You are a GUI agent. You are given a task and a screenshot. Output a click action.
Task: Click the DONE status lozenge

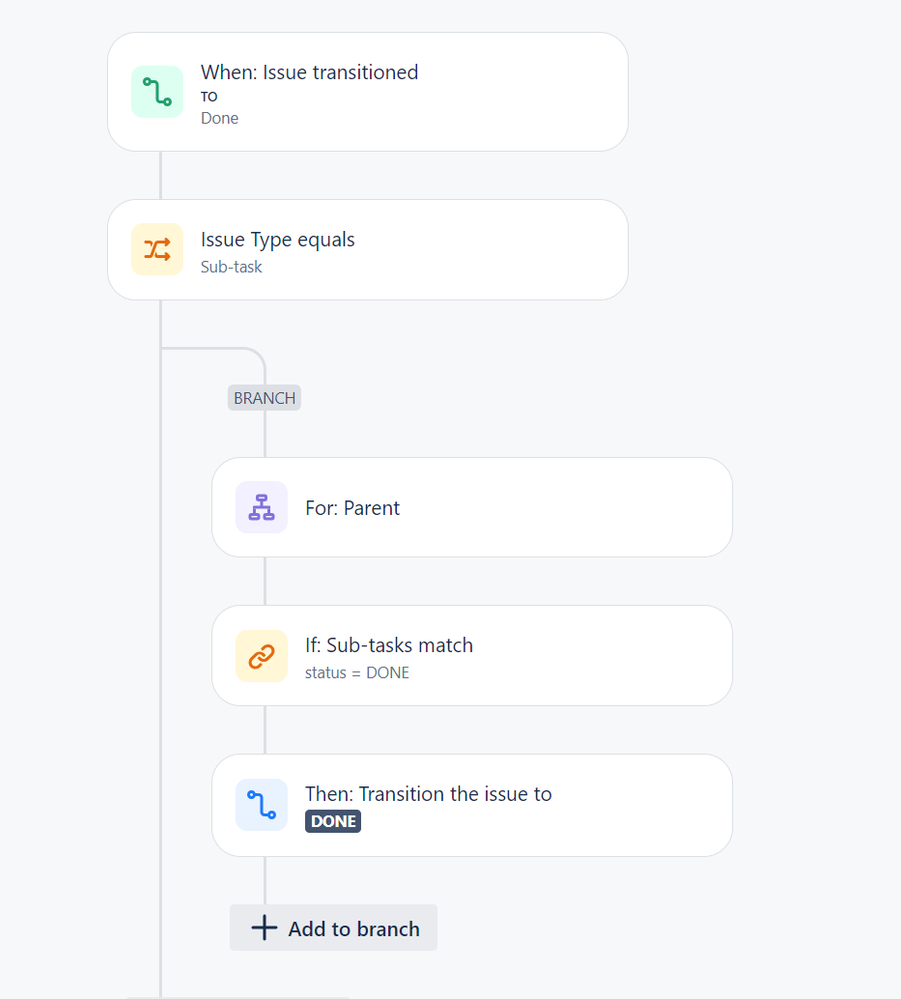[333, 821]
